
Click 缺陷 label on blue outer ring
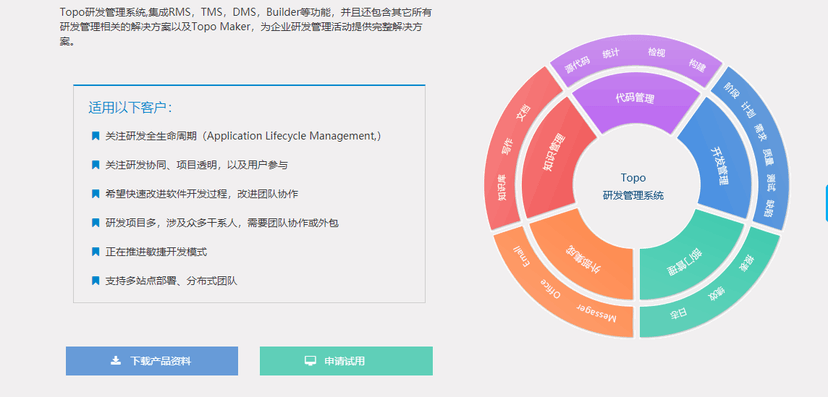[770, 208]
